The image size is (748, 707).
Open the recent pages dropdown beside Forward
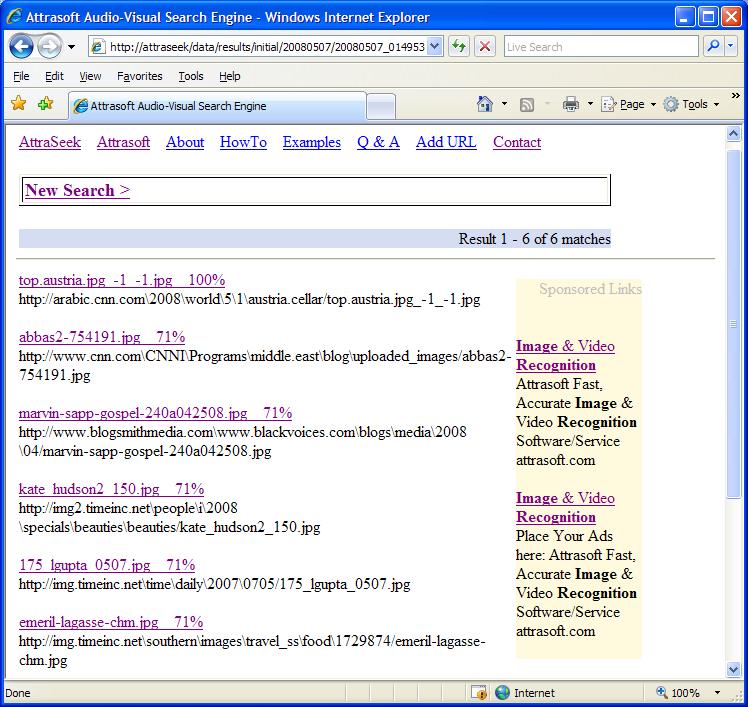point(71,47)
